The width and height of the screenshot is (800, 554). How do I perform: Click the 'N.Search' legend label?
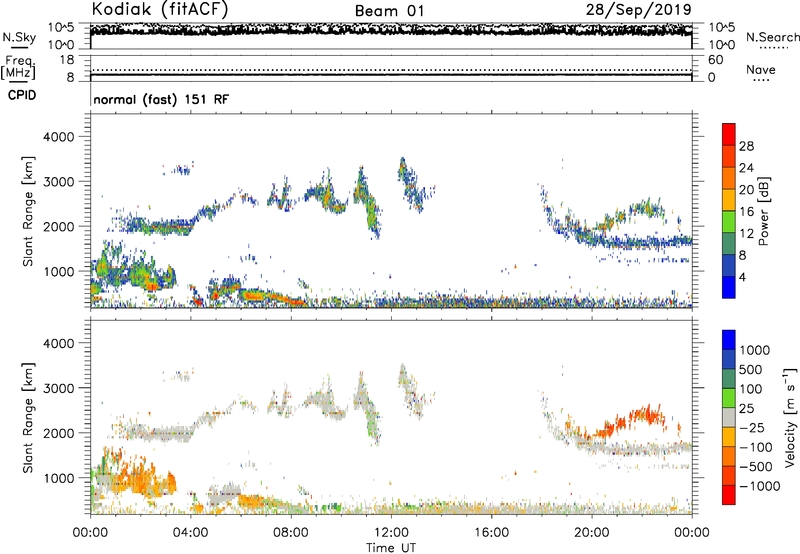tap(772, 37)
